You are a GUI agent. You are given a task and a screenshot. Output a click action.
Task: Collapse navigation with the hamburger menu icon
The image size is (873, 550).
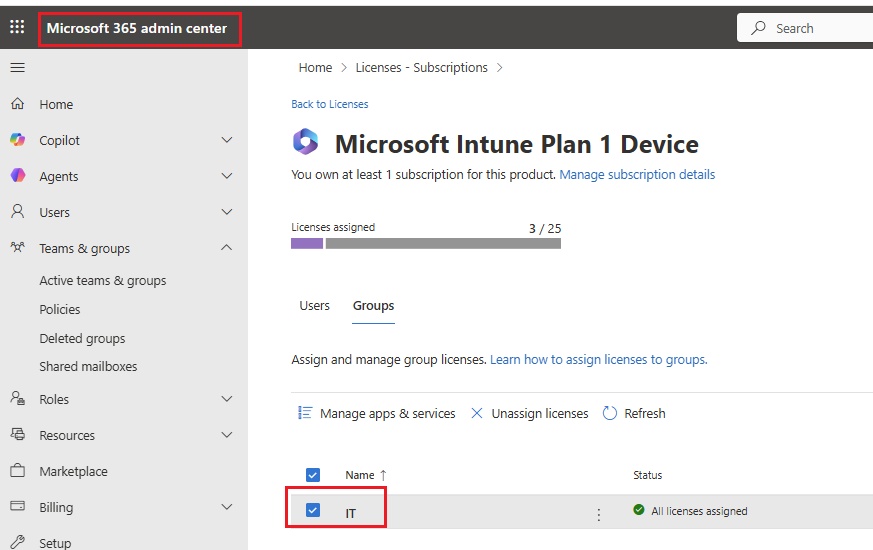tap(17, 67)
